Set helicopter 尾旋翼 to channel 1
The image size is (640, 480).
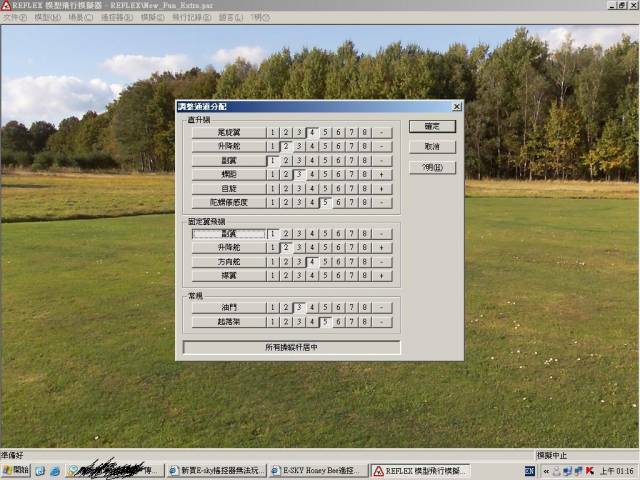pos(273,133)
